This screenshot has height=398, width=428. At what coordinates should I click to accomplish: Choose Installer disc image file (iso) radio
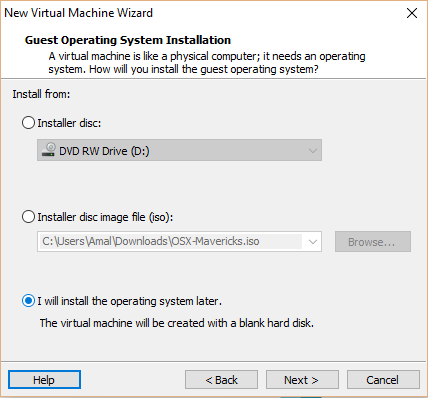(x=28, y=217)
